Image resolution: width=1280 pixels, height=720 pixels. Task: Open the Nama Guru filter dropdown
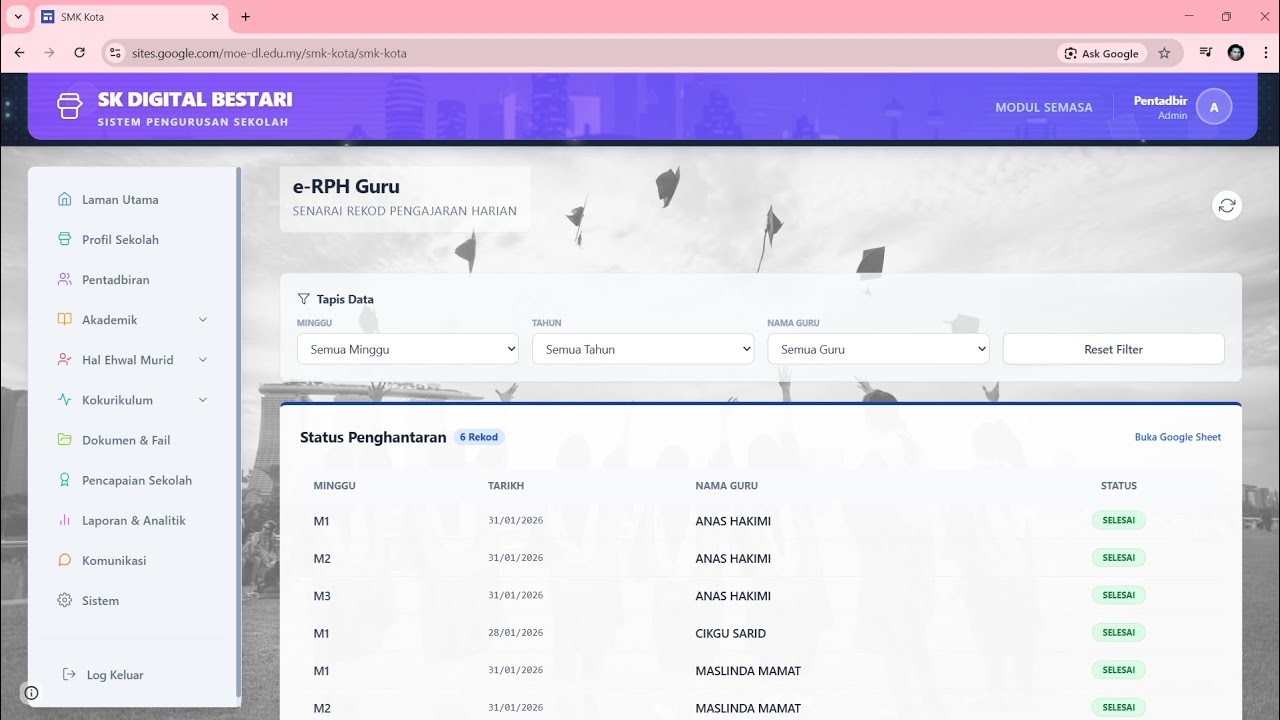pyautogui.click(x=878, y=349)
